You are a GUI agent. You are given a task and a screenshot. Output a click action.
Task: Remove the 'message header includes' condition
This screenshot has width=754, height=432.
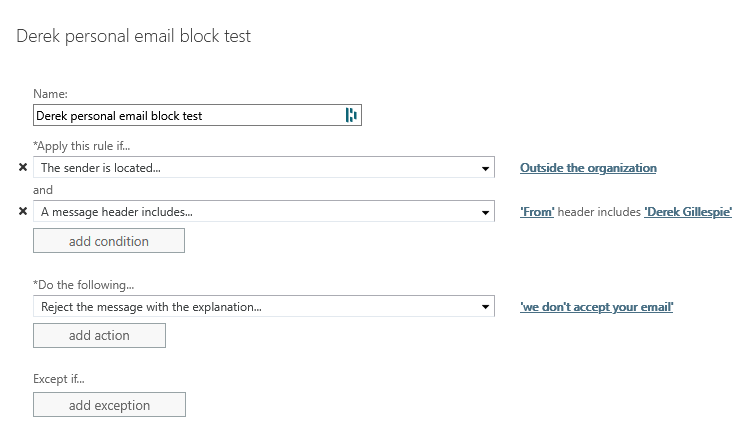[x=23, y=212]
